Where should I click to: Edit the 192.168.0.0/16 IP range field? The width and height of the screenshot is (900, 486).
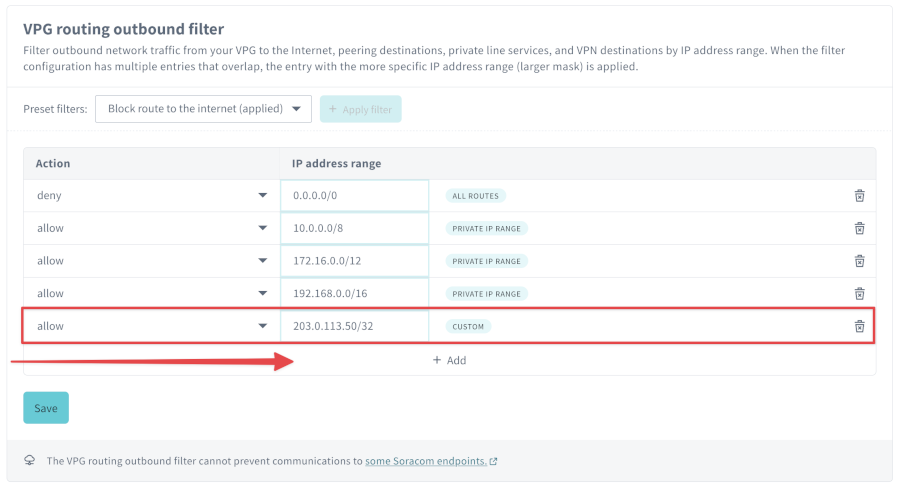pos(355,294)
